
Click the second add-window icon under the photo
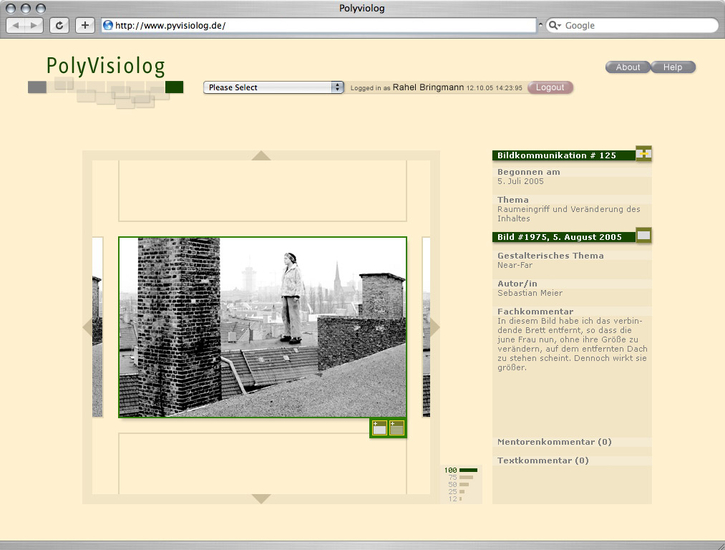[x=396, y=428]
